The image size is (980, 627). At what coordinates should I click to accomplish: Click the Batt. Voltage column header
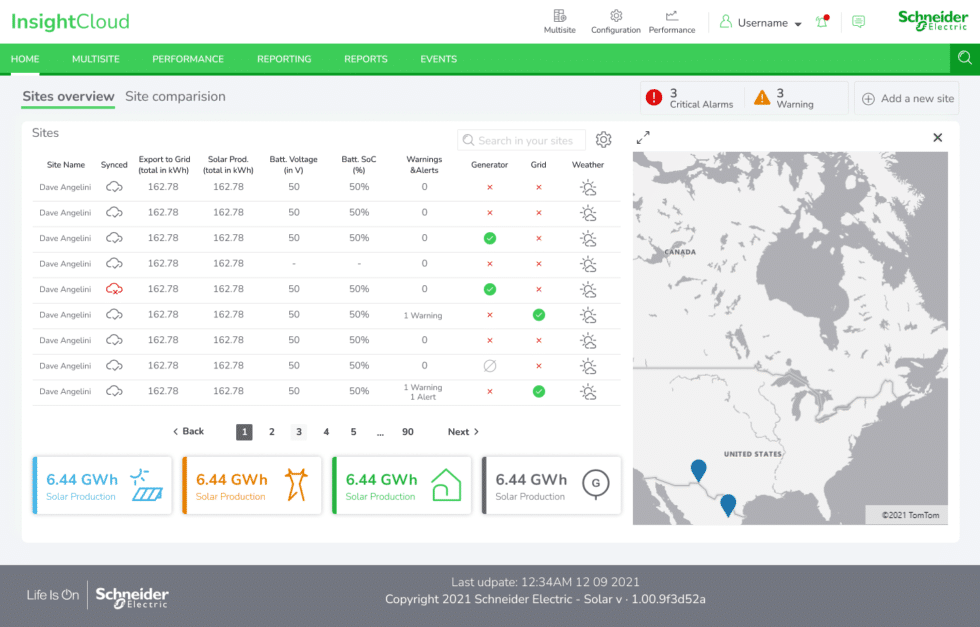294,164
